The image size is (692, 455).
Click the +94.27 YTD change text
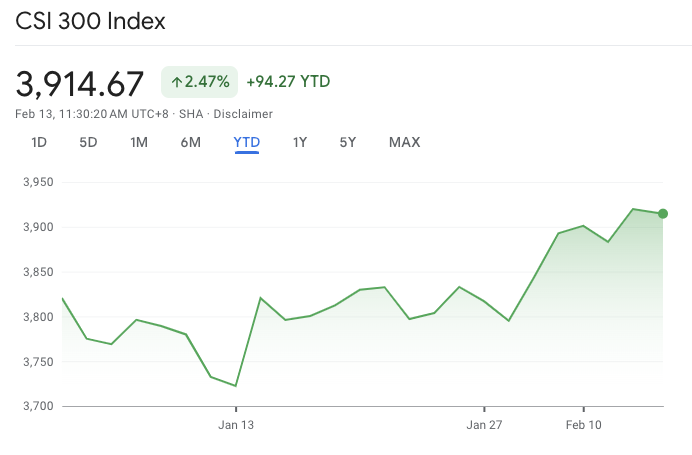click(288, 82)
